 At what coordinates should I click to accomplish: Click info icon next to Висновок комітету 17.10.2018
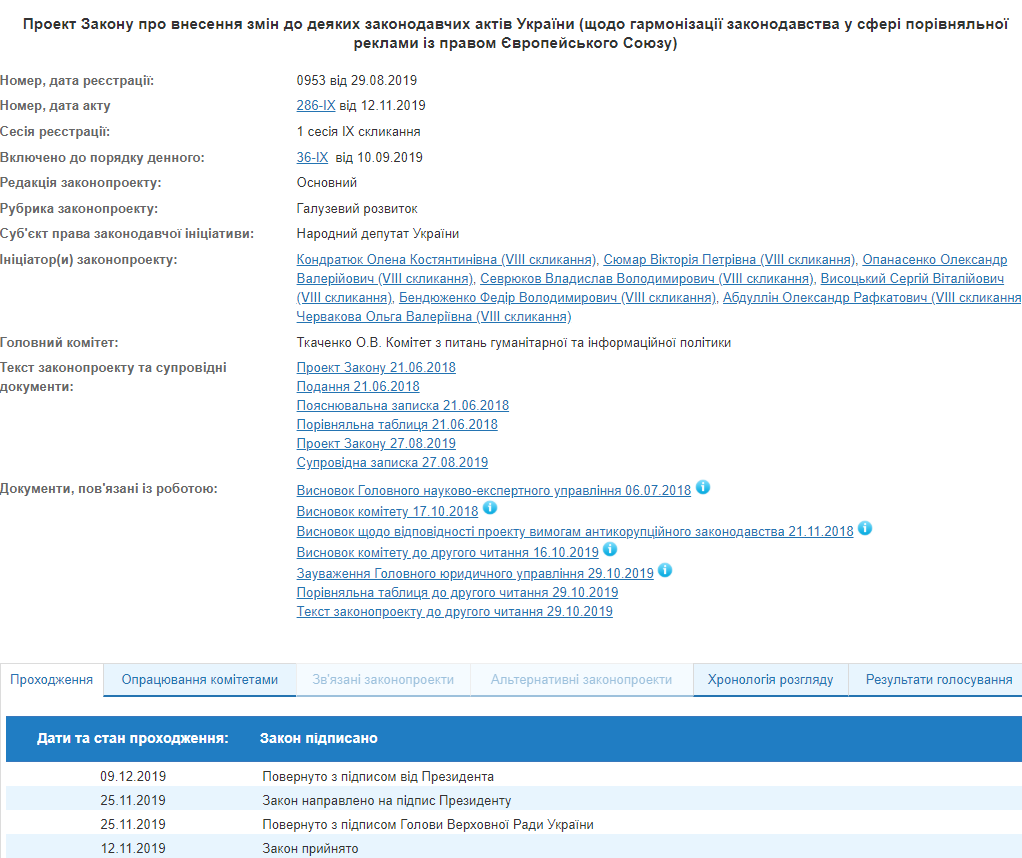click(490, 508)
